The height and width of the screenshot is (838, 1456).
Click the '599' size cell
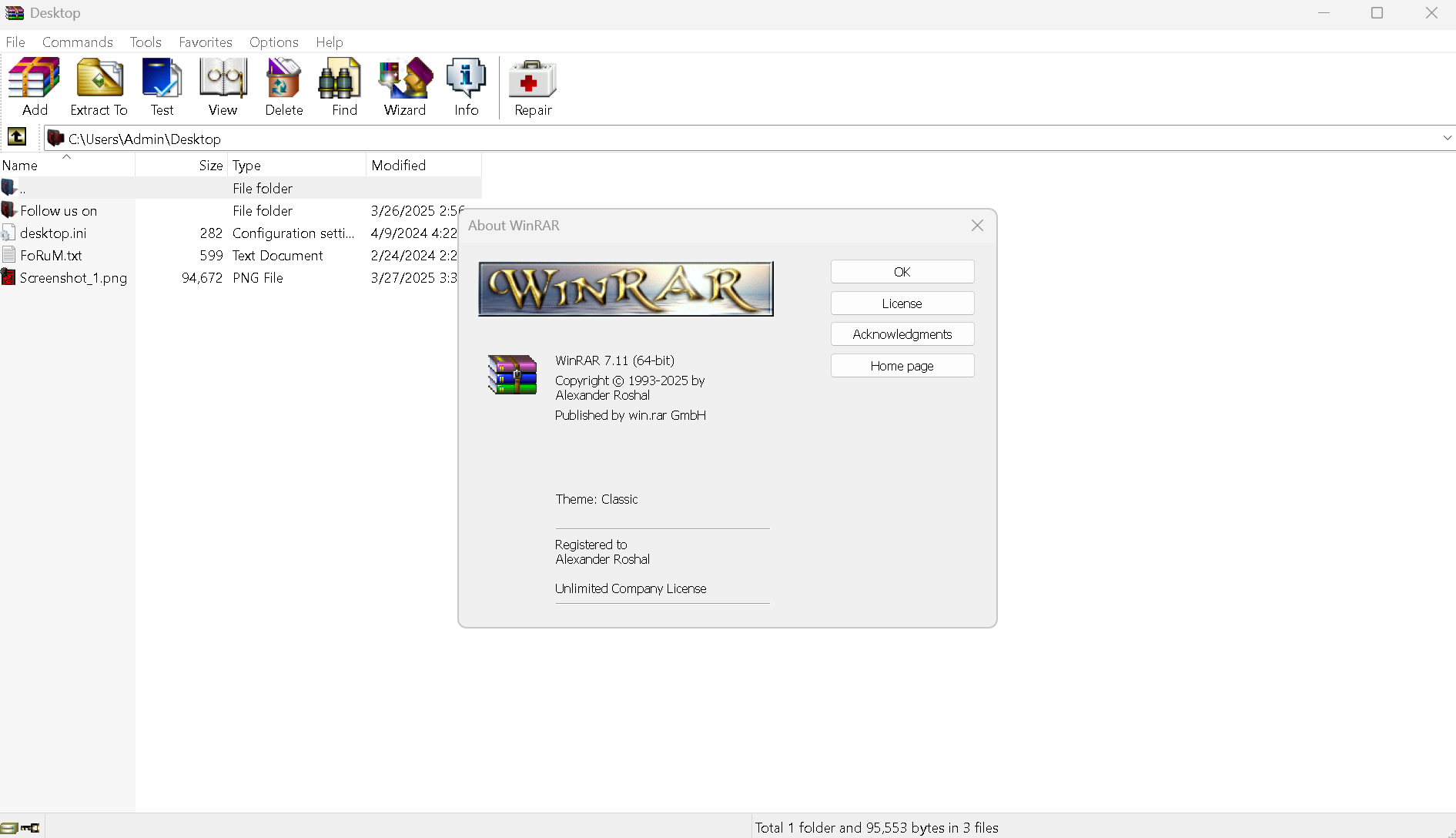(x=211, y=255)
